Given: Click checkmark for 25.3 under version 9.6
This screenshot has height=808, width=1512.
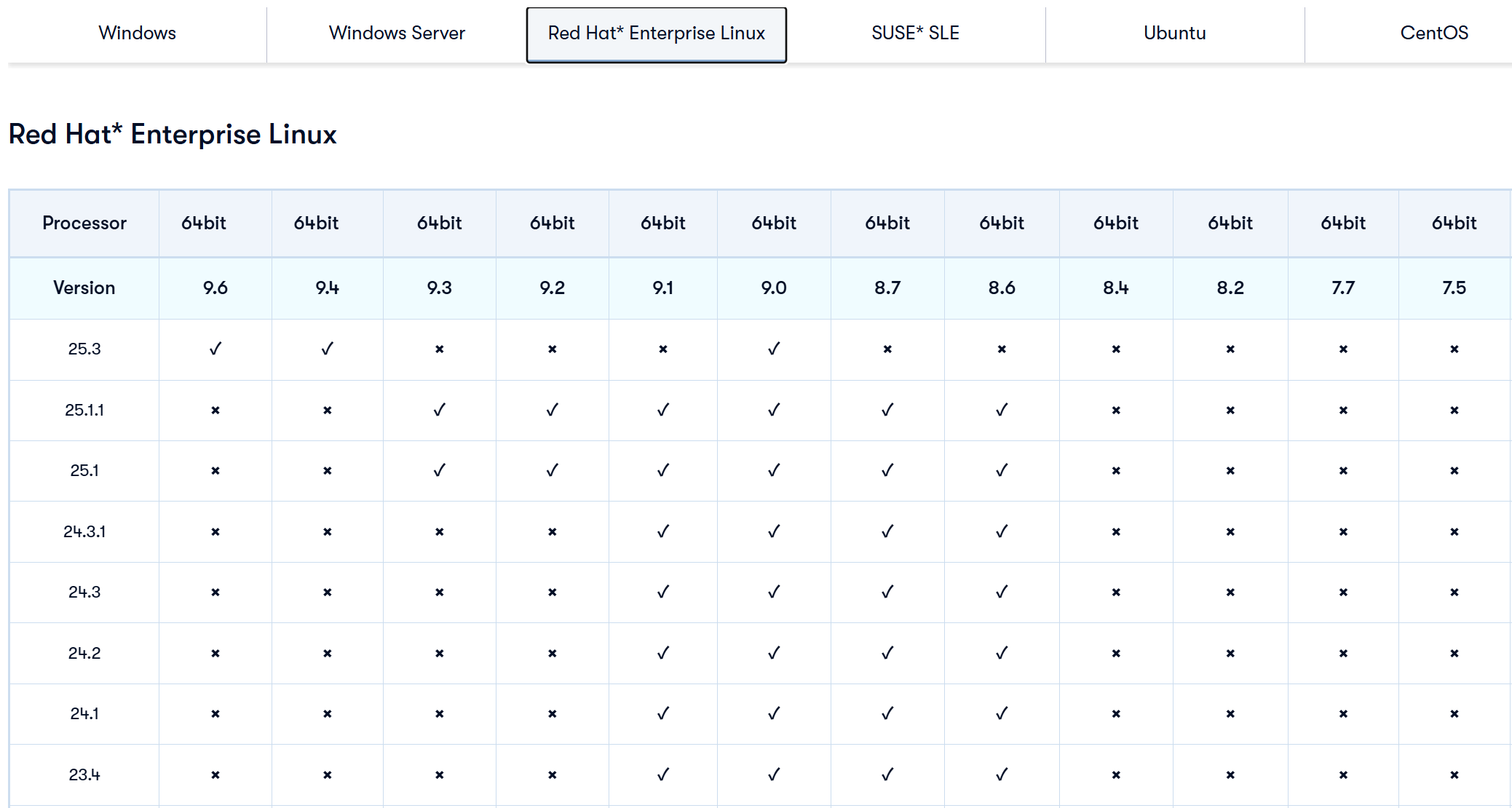Looking at the screenshot, I should pos(215,349).
